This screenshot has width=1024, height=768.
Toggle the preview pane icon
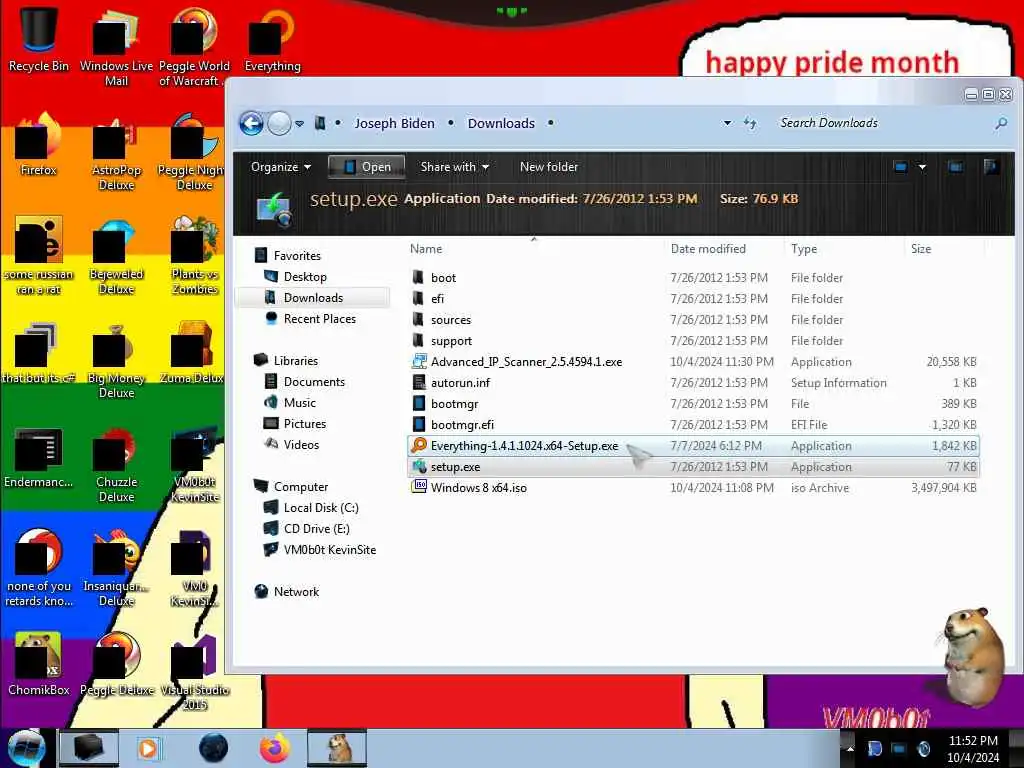click(955, 167)
